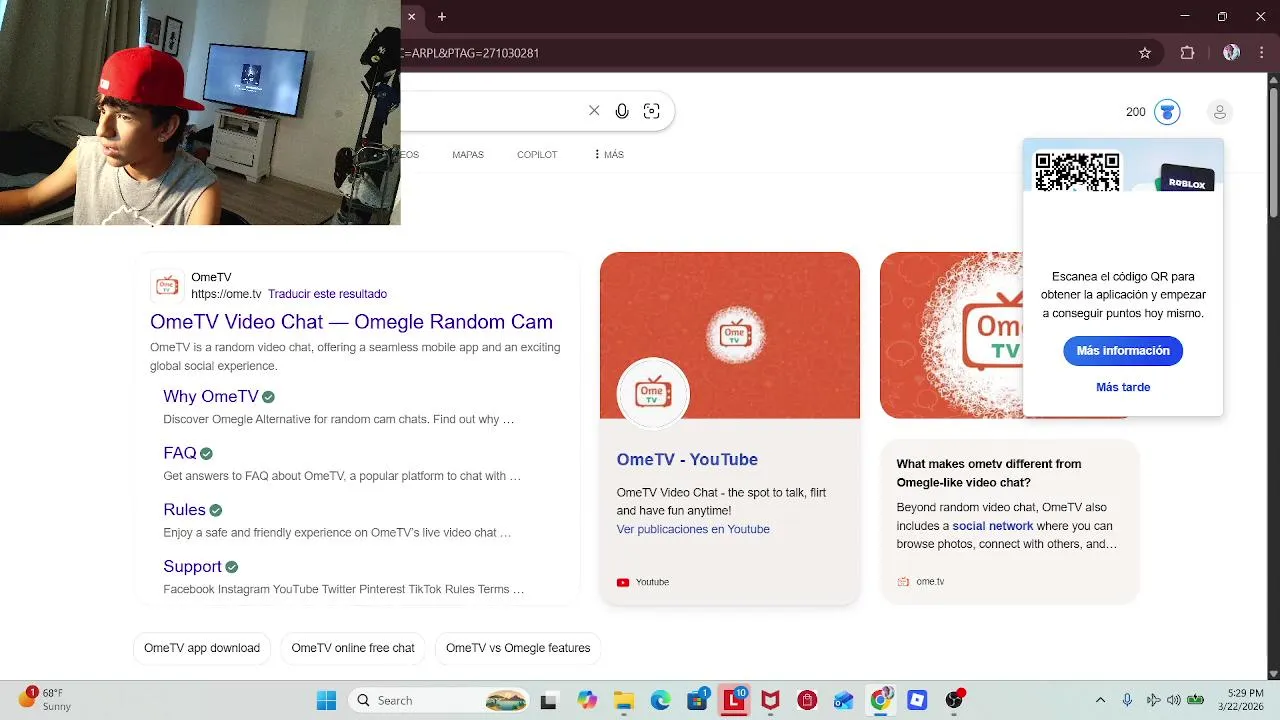Open the battery status icon
The width and height of the screenshot is (1280, 720).
(x=1195, y=700)
